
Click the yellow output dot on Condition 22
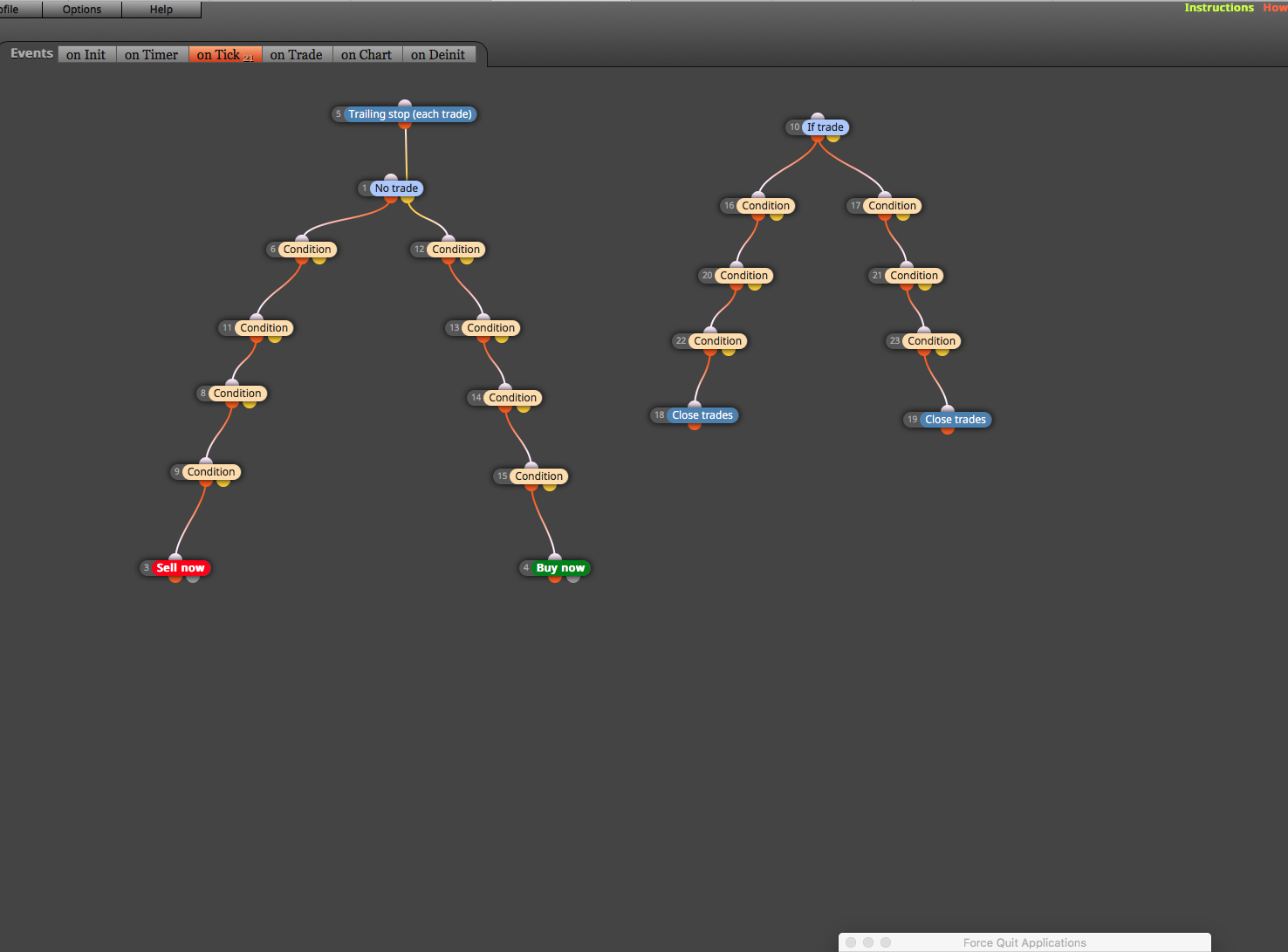coord(729,351)
